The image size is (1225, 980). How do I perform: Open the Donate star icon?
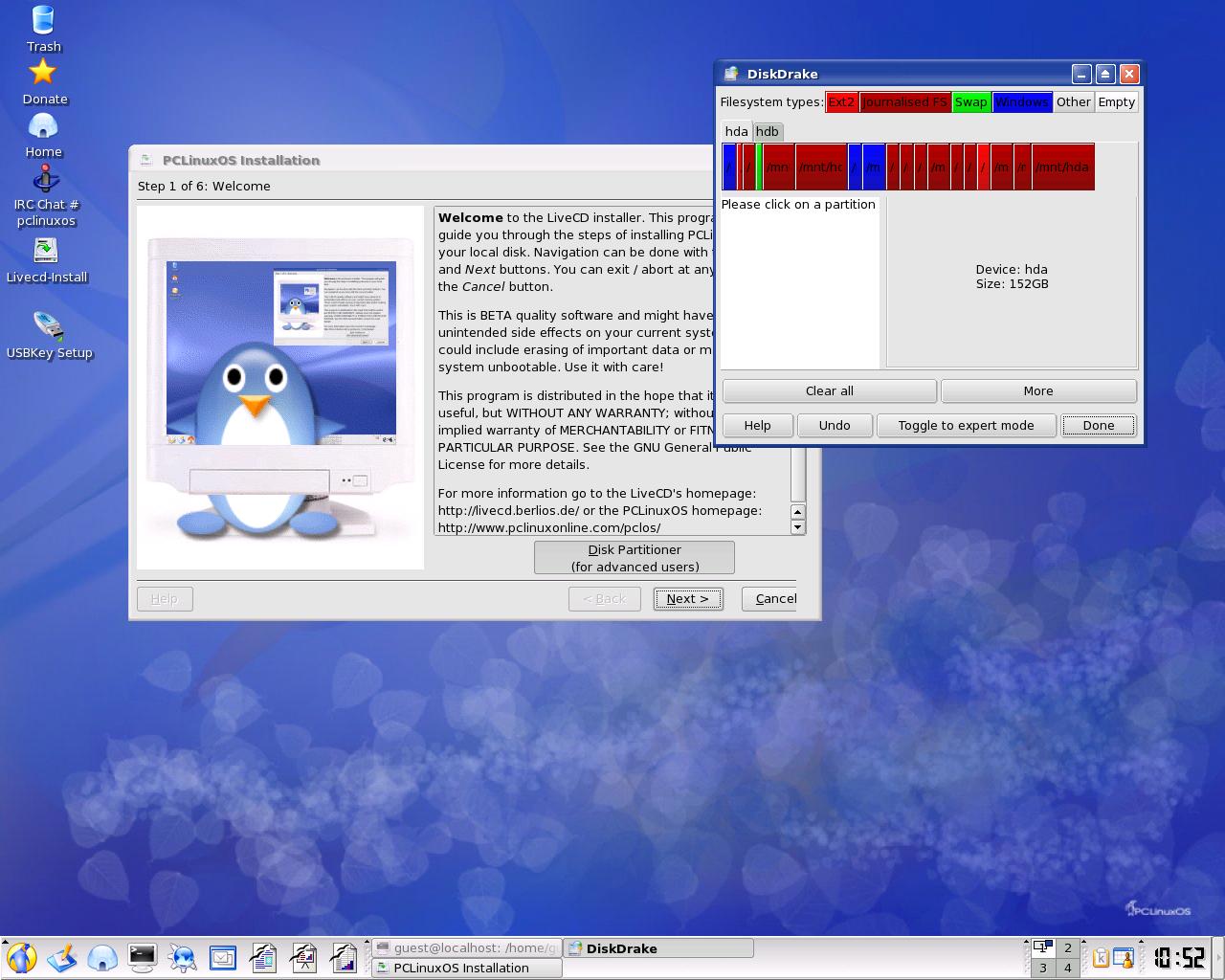[44, 81]
